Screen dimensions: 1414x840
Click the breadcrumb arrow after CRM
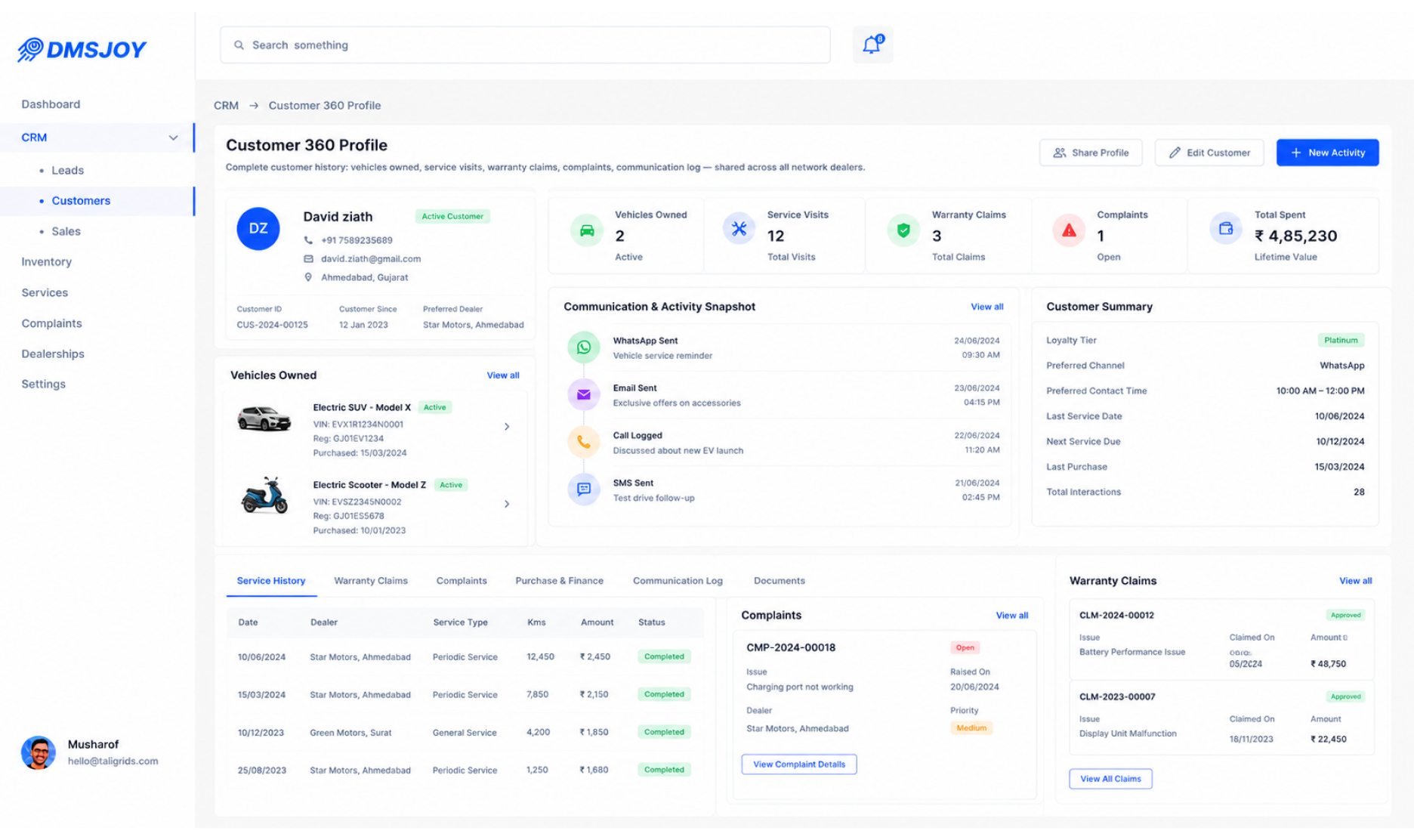click(x=254, y=106)
